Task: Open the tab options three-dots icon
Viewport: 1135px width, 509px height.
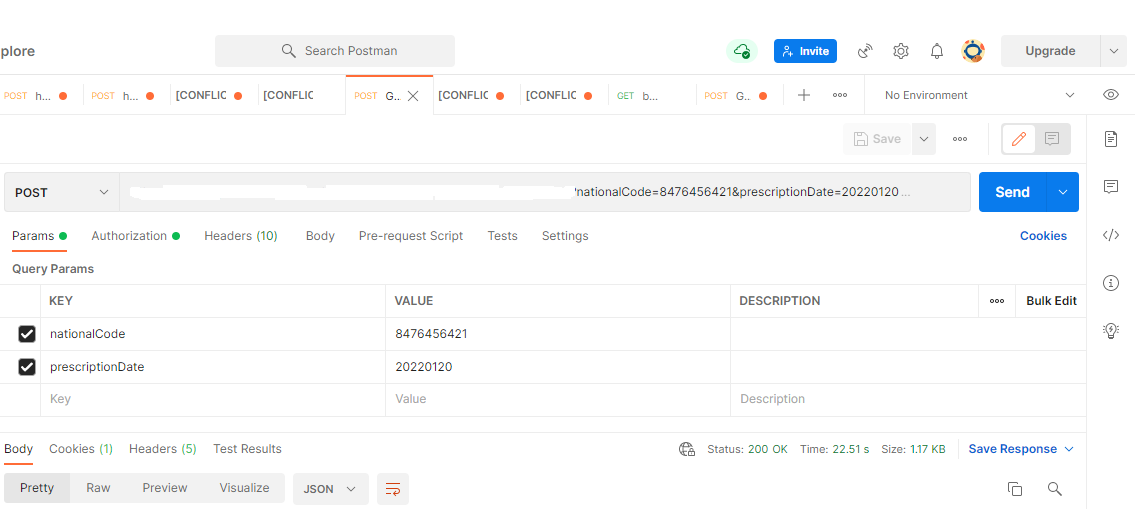Action: [840, 95]
